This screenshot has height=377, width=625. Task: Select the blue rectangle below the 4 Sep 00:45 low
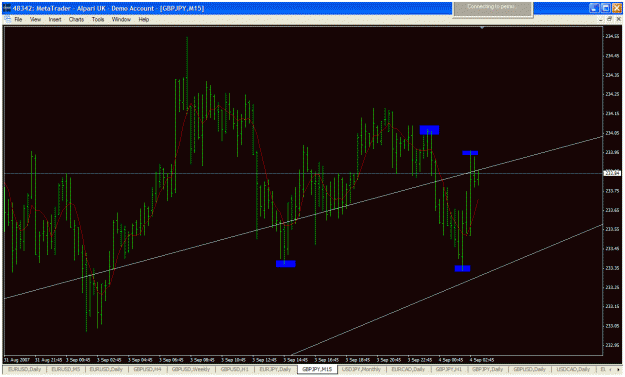pyautogui.click(x=462, y=268)
